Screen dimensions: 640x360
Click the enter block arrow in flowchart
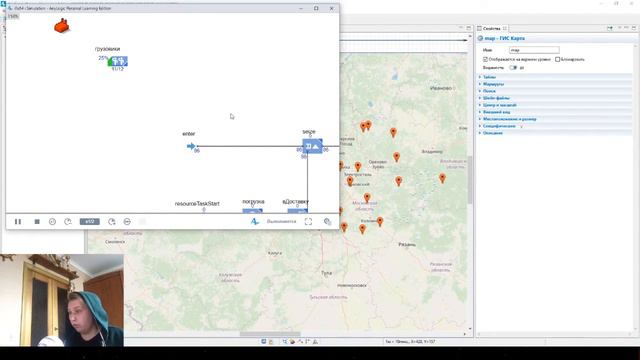click(191, 146)
